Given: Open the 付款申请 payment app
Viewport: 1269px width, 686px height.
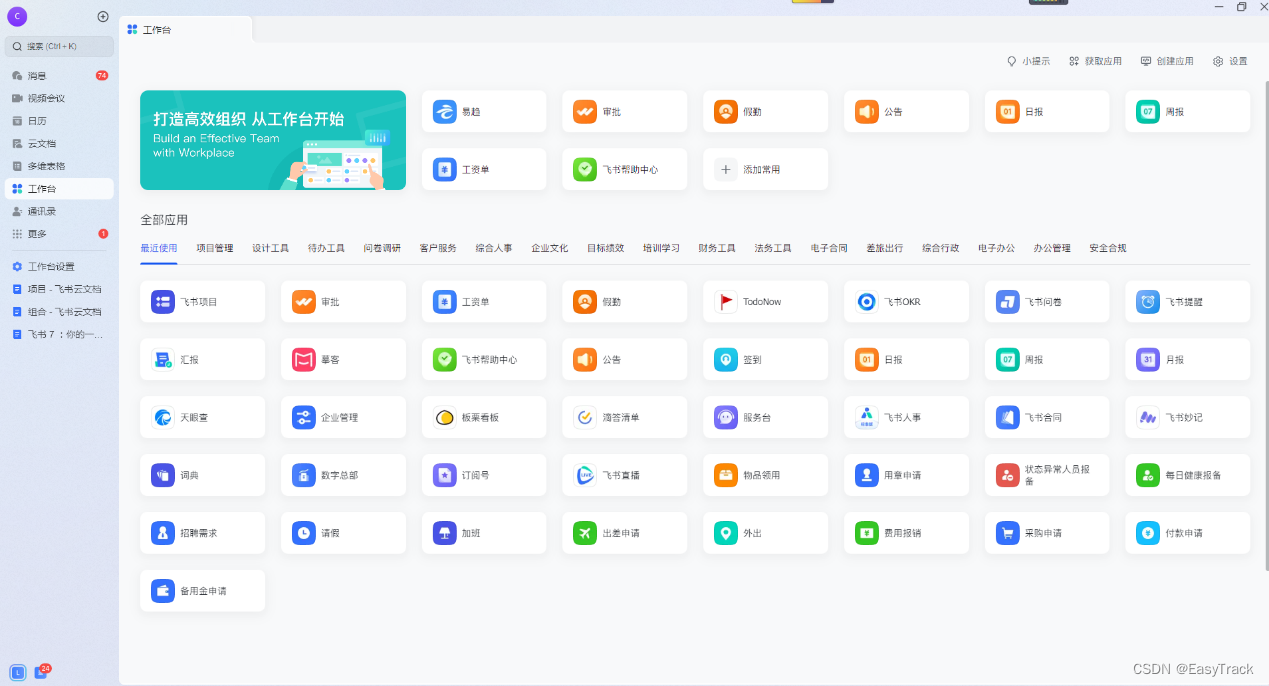Looking at the screenshot, I should pos(1187,533).
